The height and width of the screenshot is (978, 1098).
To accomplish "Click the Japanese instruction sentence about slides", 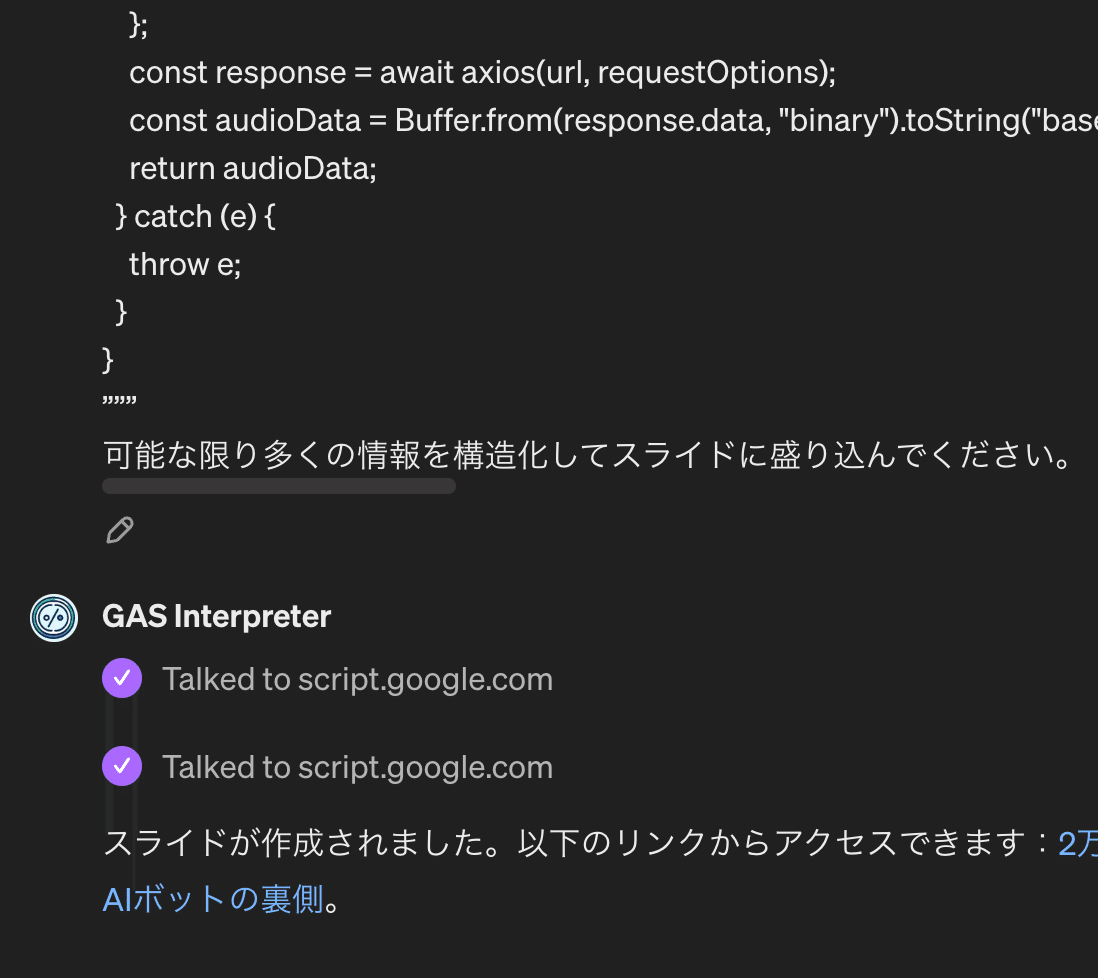I will 588,456.
